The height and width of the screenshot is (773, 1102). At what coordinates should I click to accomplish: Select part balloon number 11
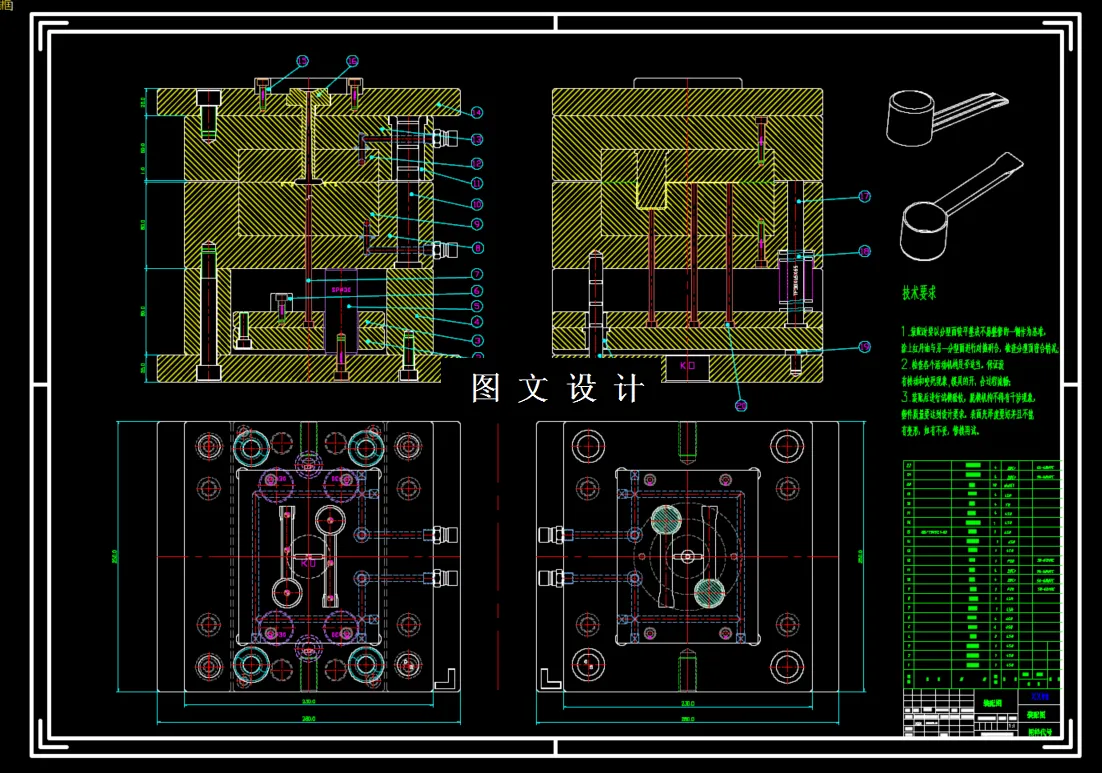coord(477,183)
